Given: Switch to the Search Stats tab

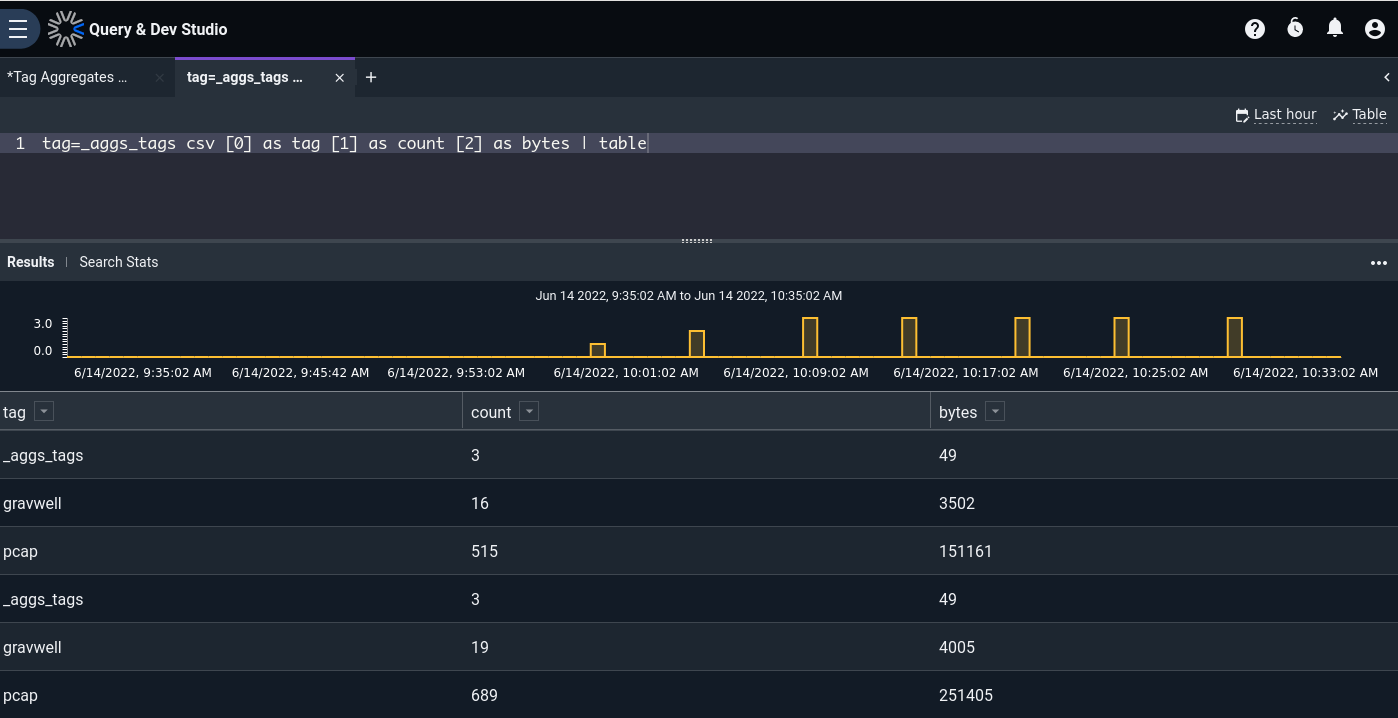Looking at the screenshot, I should (x=119, y=262).
